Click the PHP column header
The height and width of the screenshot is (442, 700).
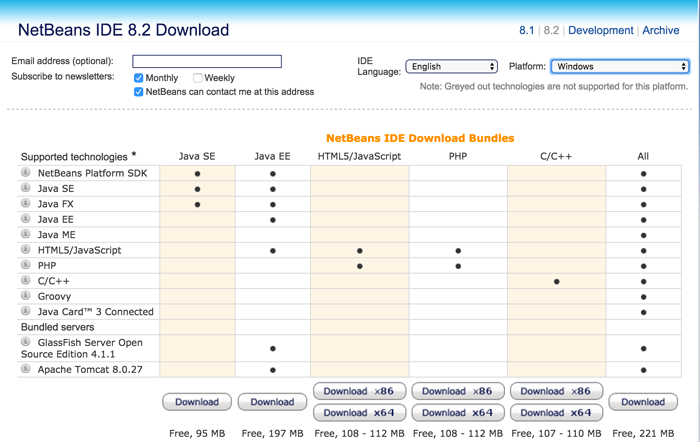coord(458,156)
